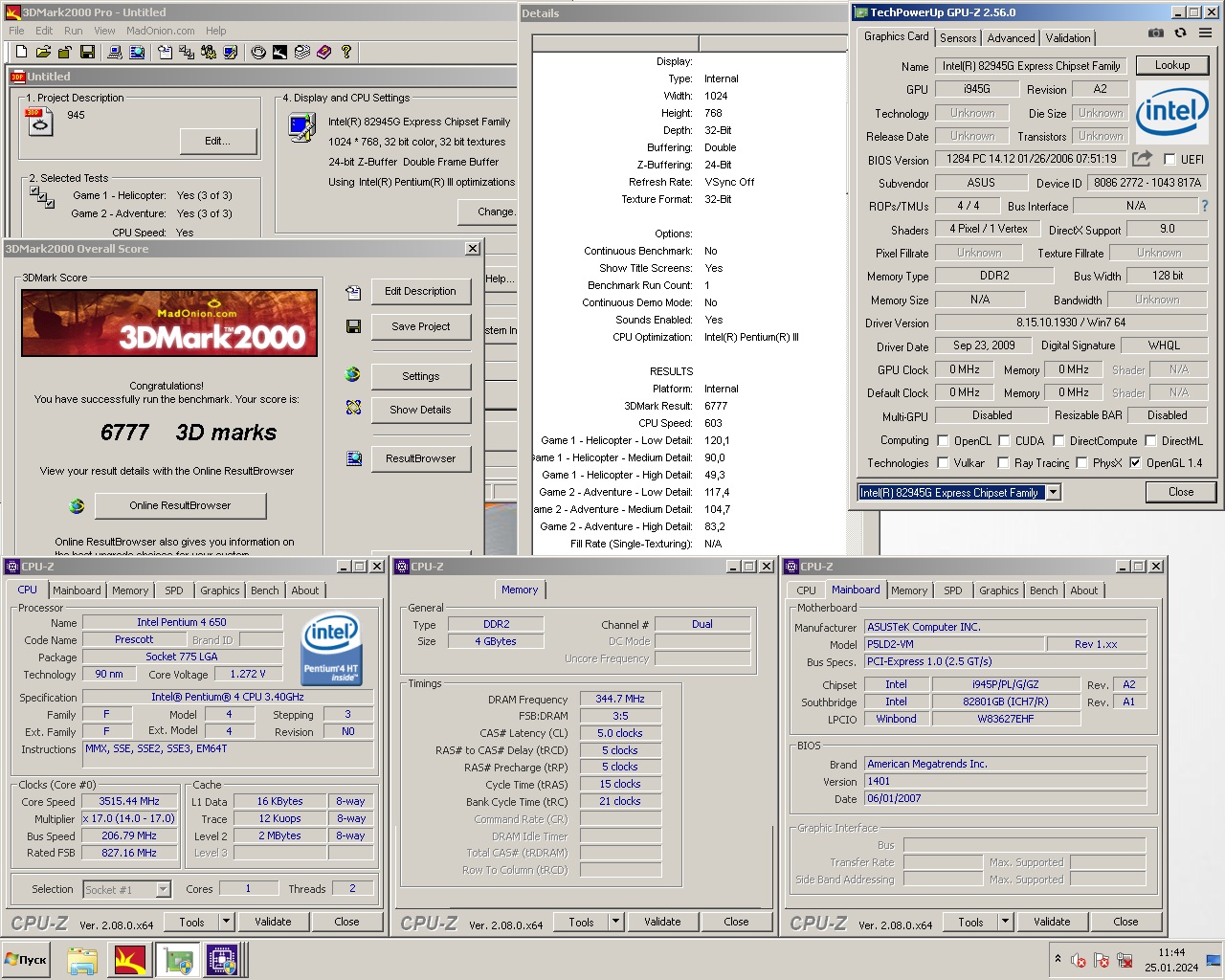The image size is (1225, 980).
Task: Open the MadOnion.com menu
Action: coord(161,31)
